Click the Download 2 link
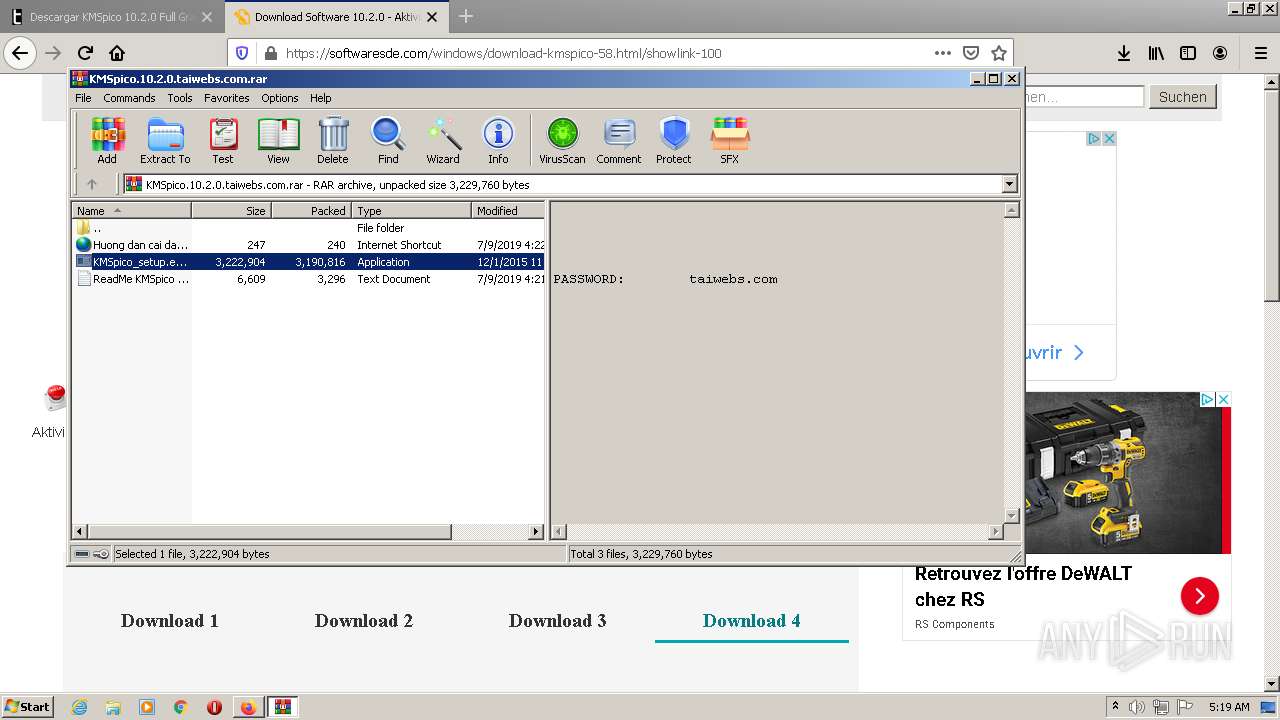This screenshot has height=720, width=1280. point(364,621)
